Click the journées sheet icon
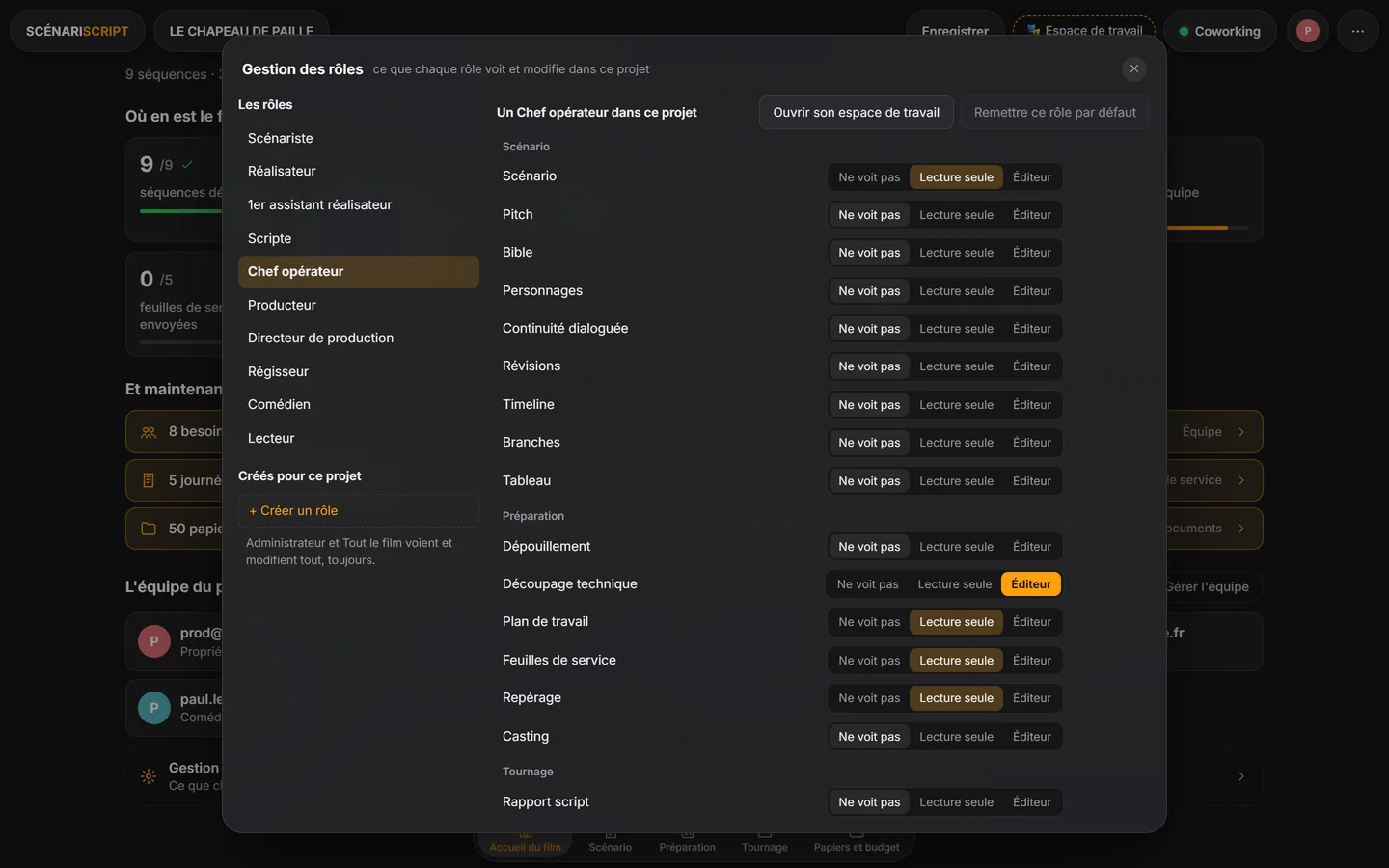 point(149,480)
